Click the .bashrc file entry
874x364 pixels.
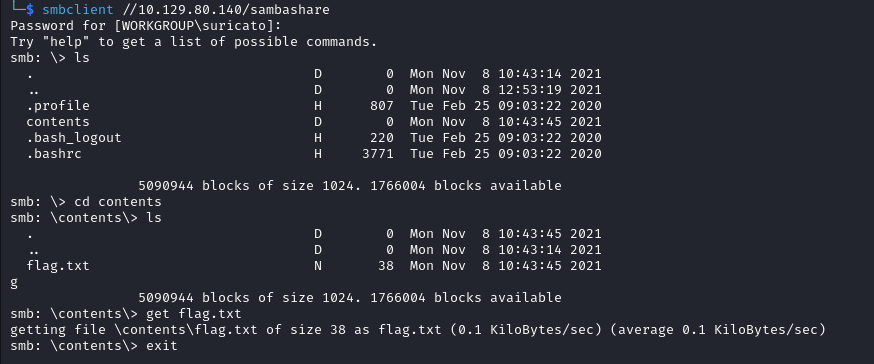click(54, 154)
